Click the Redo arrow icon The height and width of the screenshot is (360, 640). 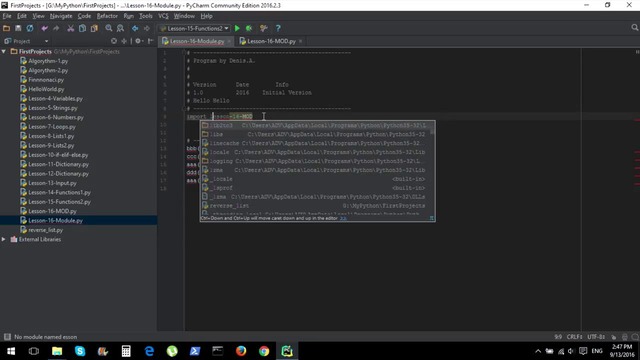tap(56, 29)
